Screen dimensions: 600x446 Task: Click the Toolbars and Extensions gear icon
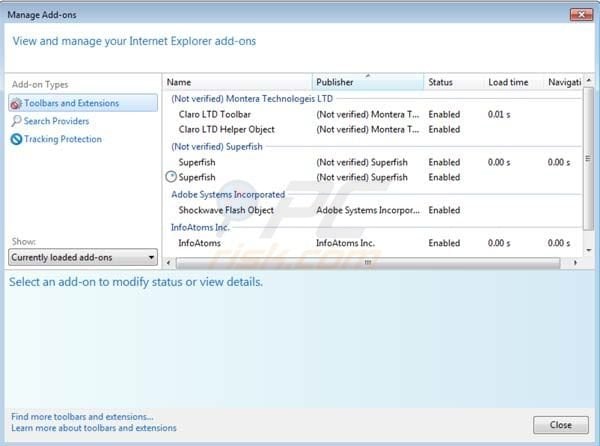[x=16, y=103]
